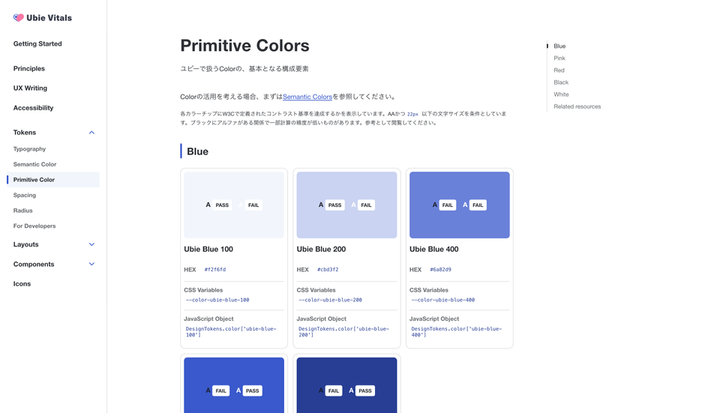Expand the Components section chevron
Screen dimensions: 720x413
[91, 264]
